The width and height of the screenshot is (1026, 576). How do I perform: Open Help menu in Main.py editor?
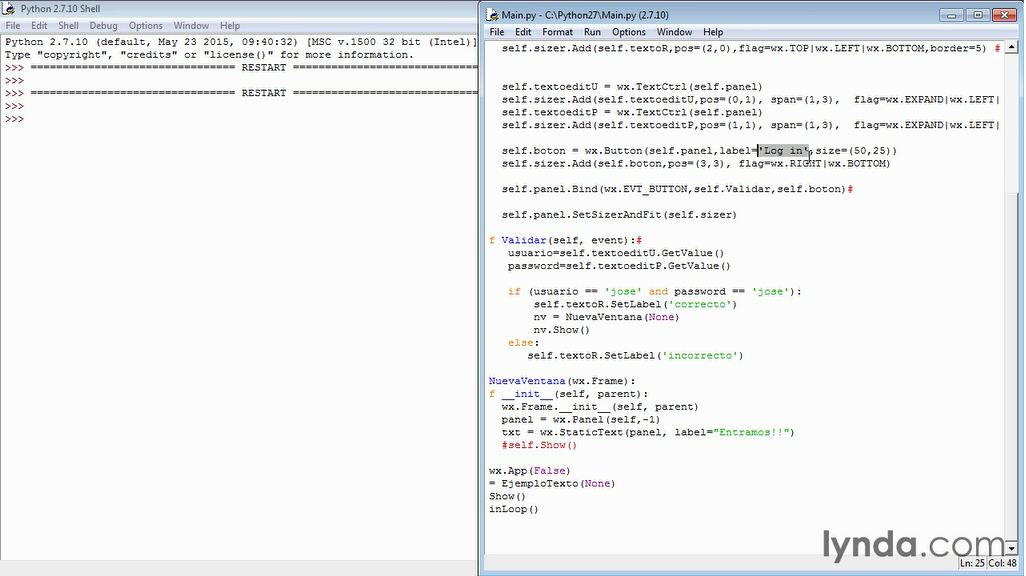pos(713,32)
